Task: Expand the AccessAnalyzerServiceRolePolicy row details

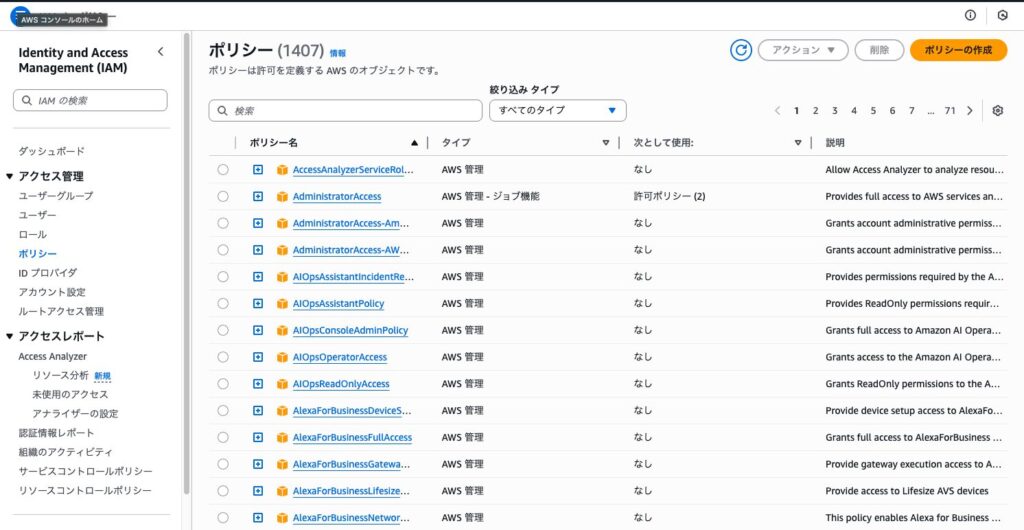Action: pos(258,170)
